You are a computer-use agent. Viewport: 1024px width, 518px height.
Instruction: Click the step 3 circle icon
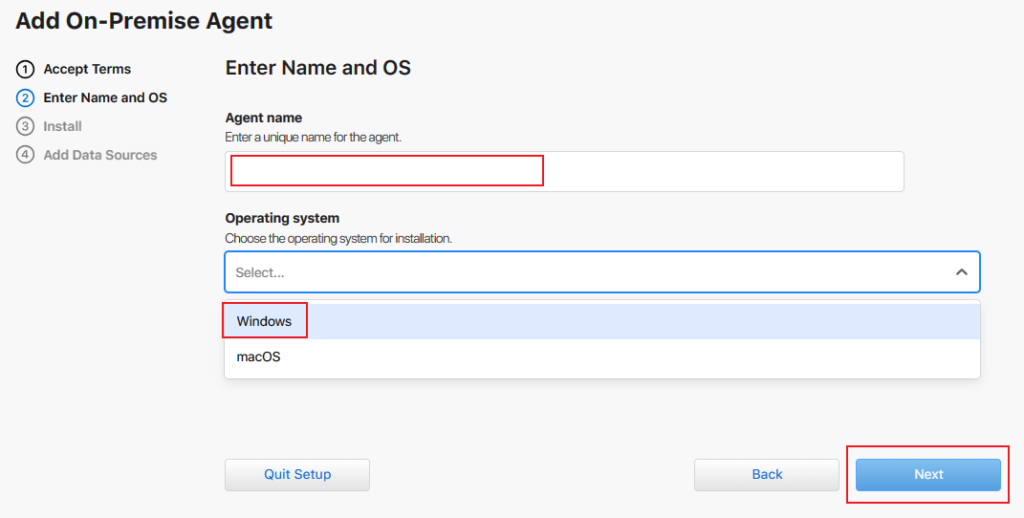click(x=25, y=127)
